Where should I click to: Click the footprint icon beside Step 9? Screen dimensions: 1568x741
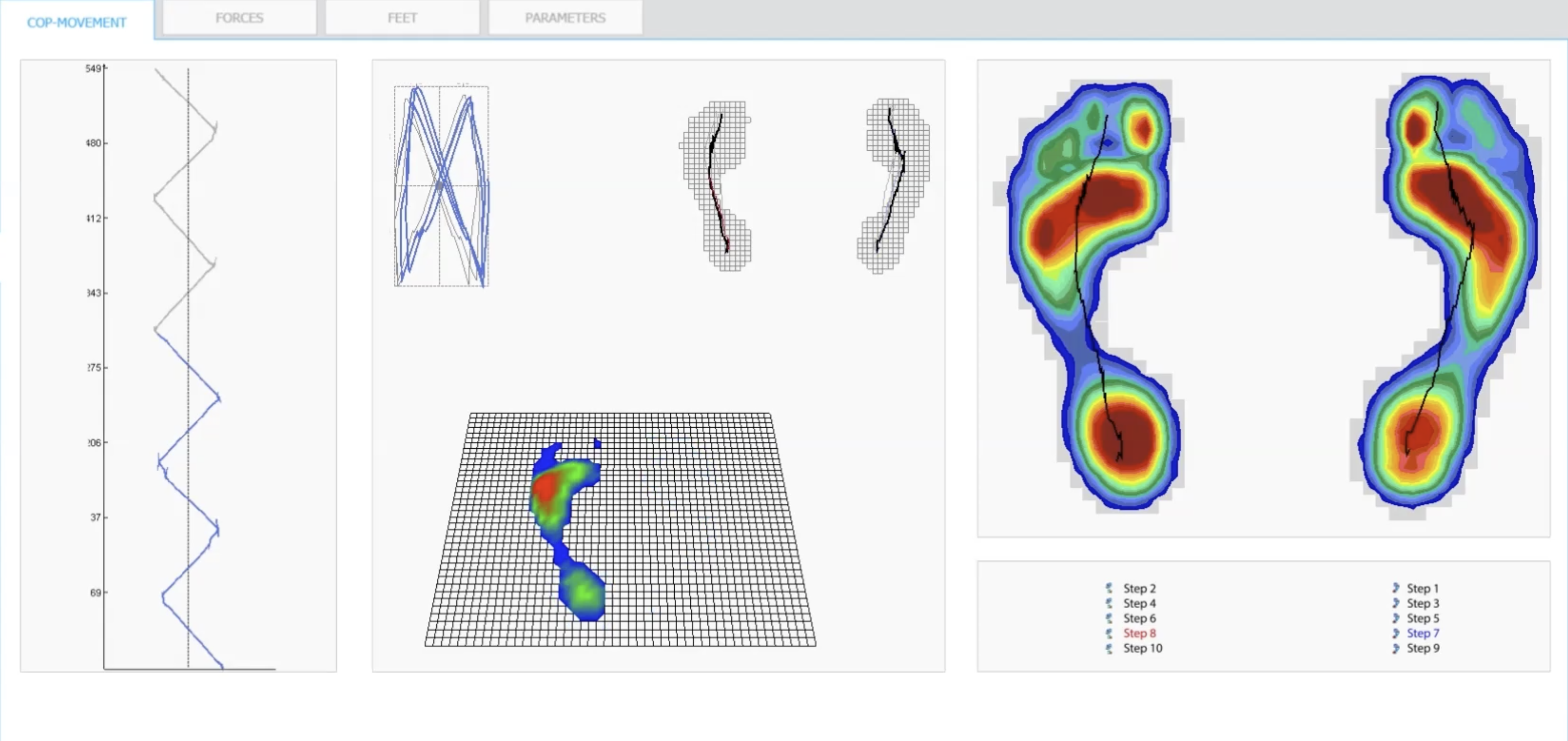pyautogui.click(x=1396, y=649)
